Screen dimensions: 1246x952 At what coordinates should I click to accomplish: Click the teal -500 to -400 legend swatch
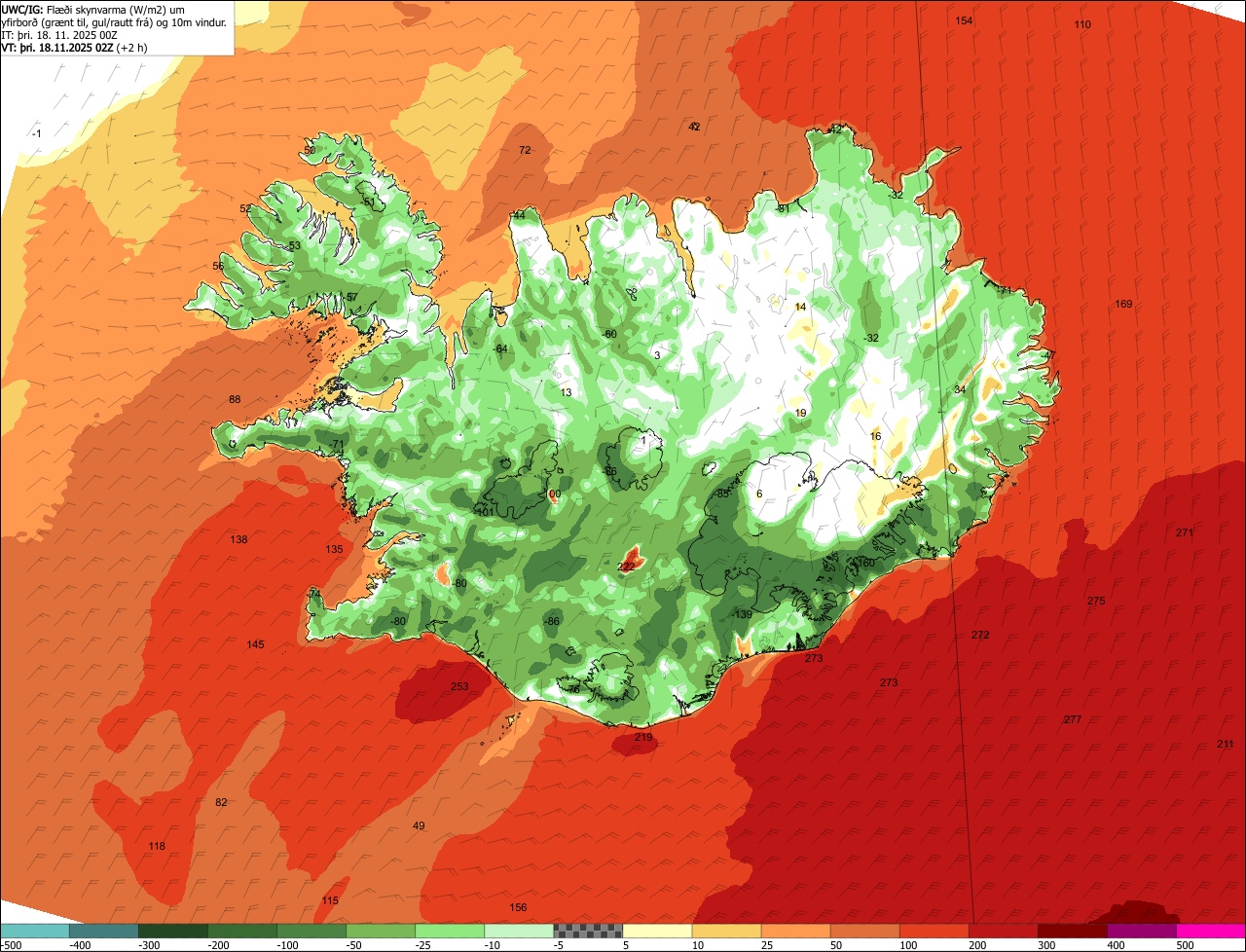pos(34,931)
